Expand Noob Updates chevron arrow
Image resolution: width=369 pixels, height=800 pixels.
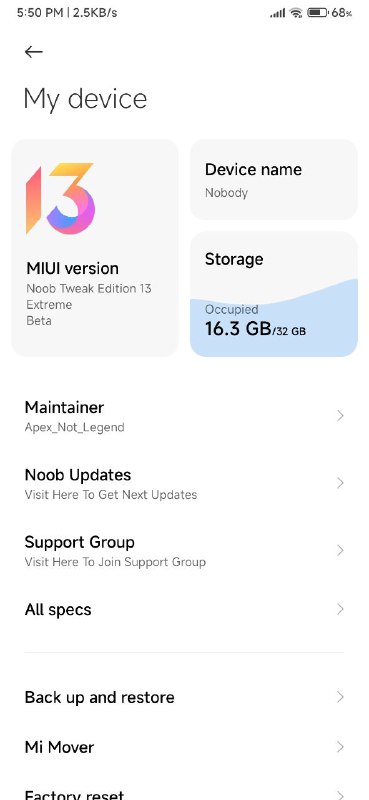click(340, 483)
